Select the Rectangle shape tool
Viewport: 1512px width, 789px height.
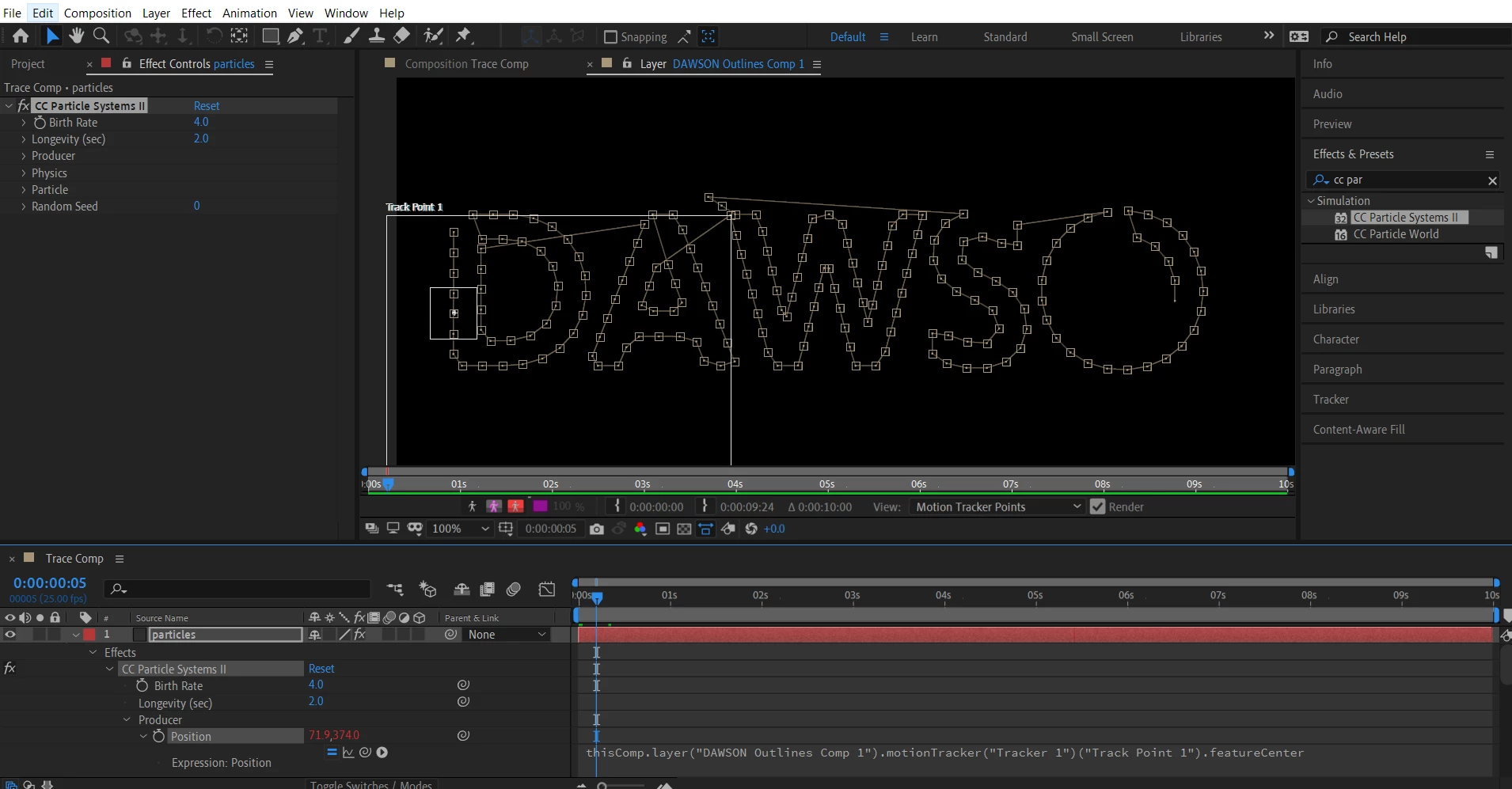tap(271, 36)
